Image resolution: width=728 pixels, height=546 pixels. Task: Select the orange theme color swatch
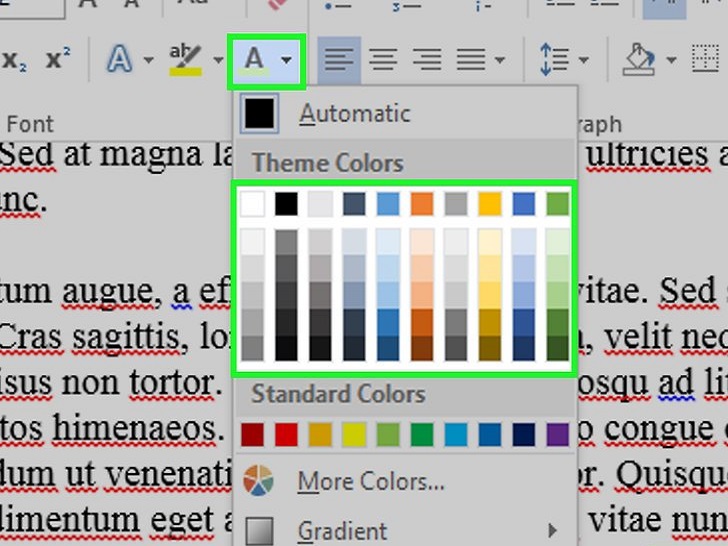tap(421, 204)
